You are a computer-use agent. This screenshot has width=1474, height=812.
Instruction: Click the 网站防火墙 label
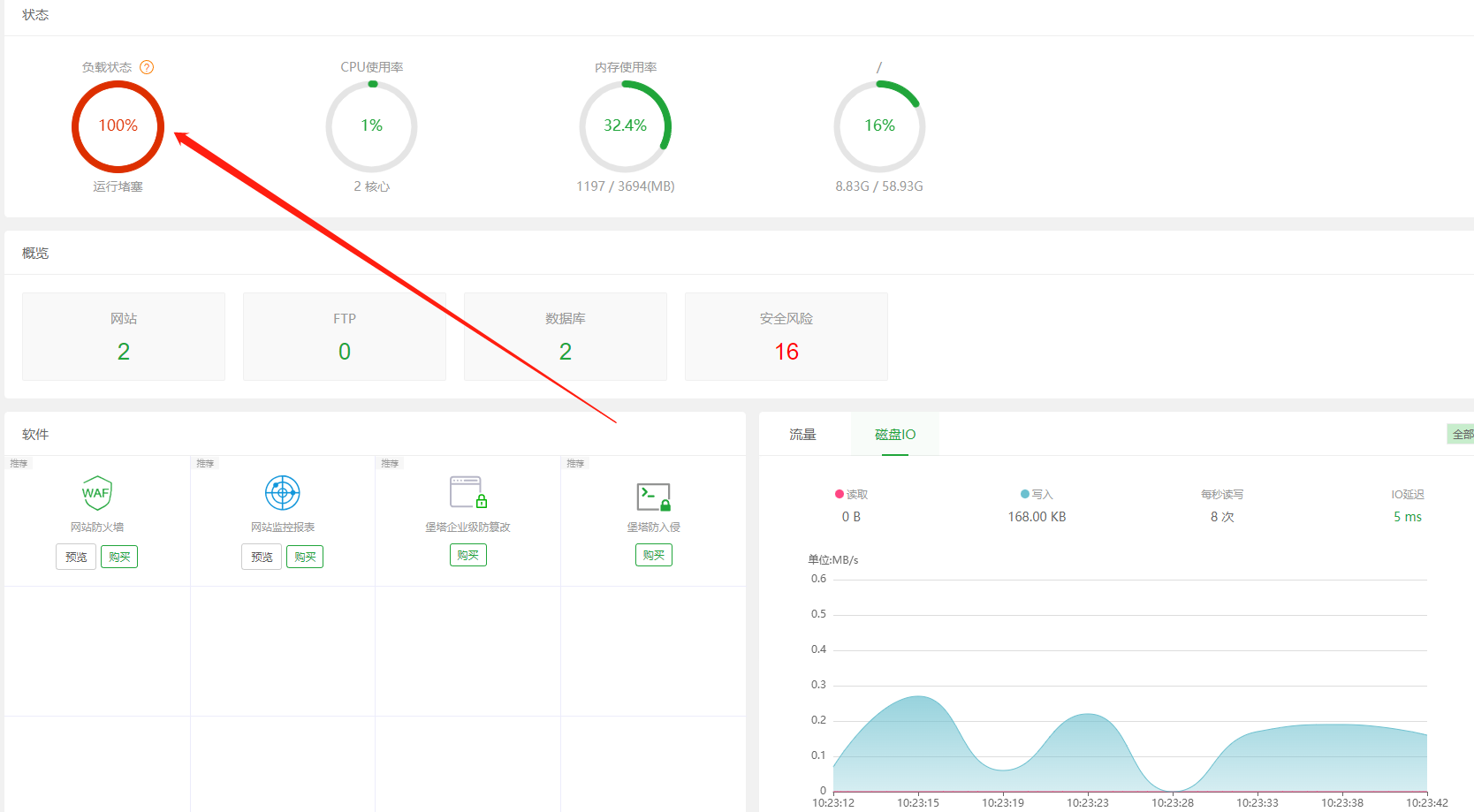click(97, 527)
